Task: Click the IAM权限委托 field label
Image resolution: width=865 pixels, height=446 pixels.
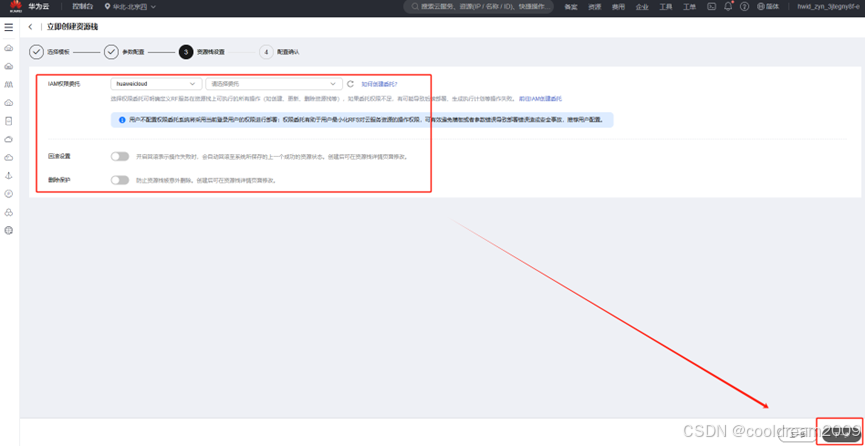Action: [64, 84]
